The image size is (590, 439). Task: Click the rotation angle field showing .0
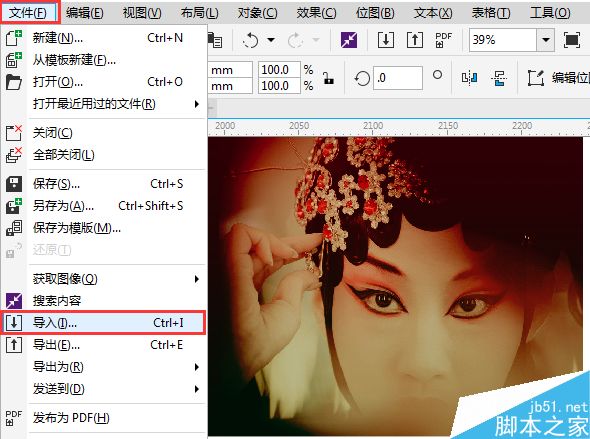point(398,78)
